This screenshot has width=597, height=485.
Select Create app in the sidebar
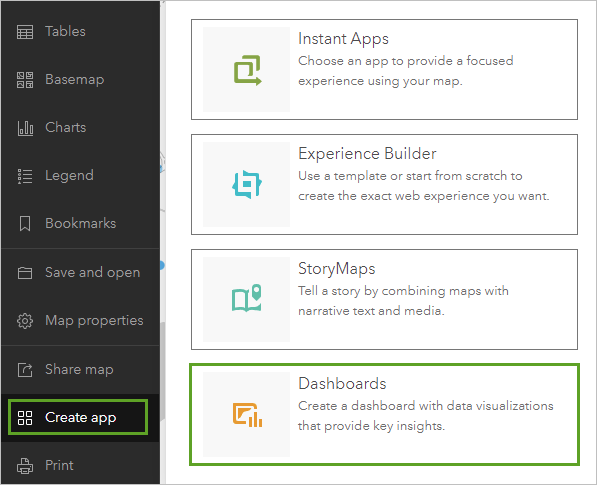[x=78, y=417]
